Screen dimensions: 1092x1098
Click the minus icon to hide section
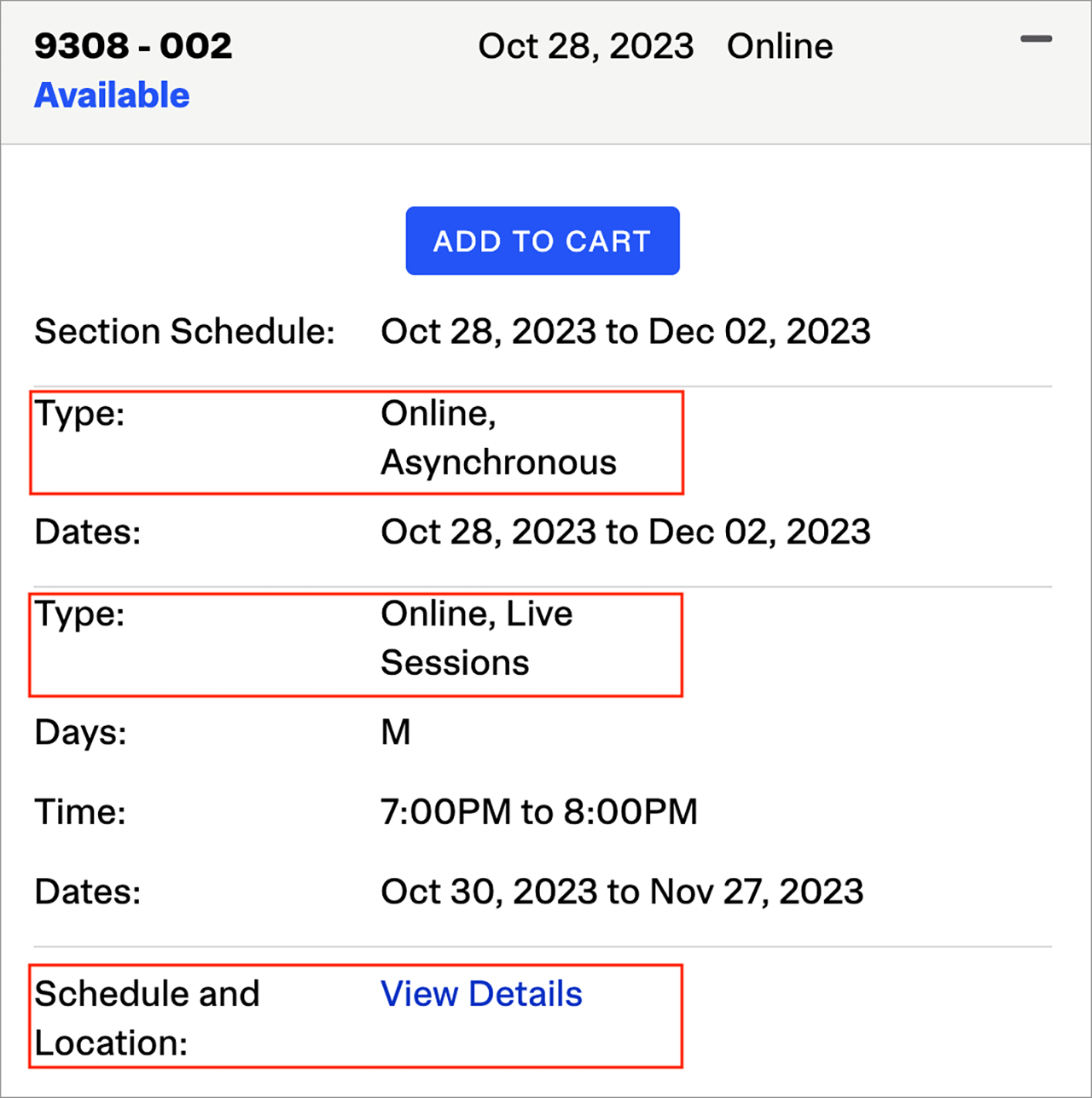[1037, 38]
